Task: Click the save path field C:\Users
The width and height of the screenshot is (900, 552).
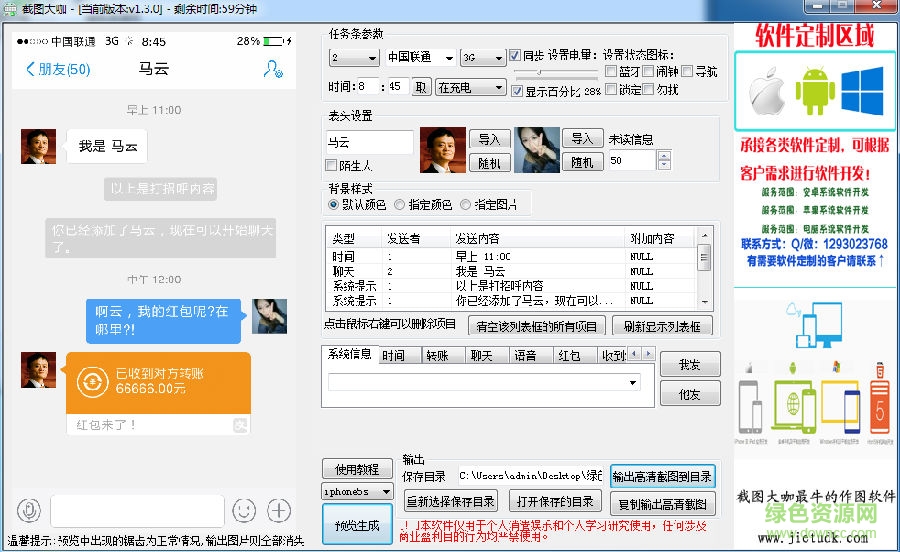Action: click(530, 476)
